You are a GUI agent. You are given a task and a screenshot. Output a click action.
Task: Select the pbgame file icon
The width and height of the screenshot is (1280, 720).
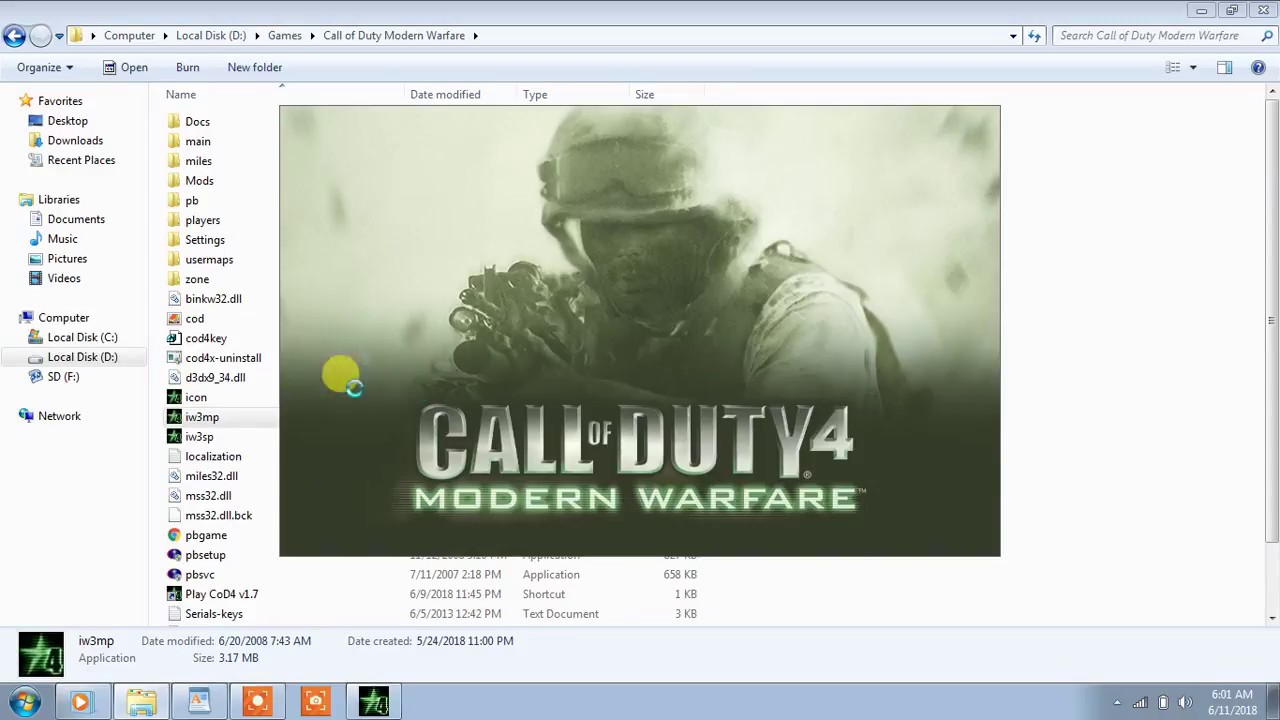click(174, 535)
